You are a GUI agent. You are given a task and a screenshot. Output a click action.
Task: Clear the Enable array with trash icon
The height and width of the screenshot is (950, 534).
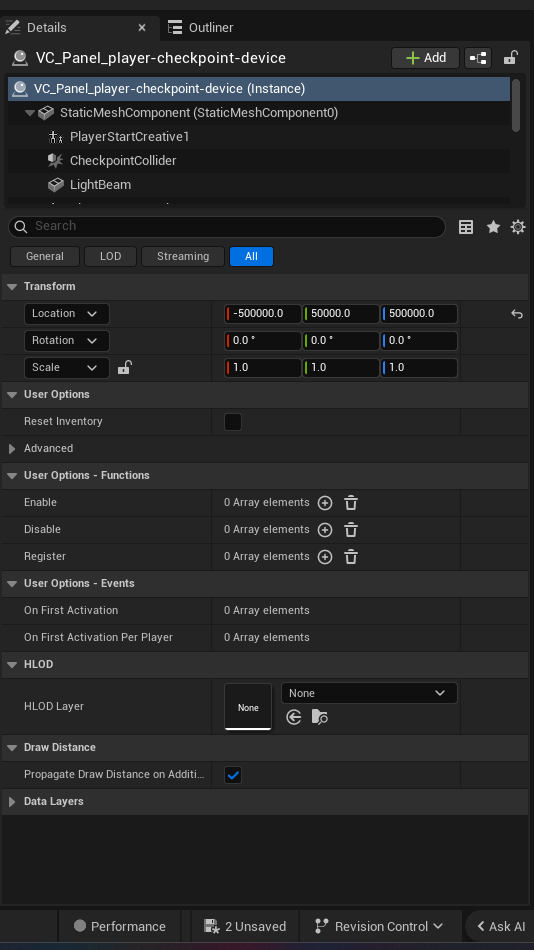[351, 503]
